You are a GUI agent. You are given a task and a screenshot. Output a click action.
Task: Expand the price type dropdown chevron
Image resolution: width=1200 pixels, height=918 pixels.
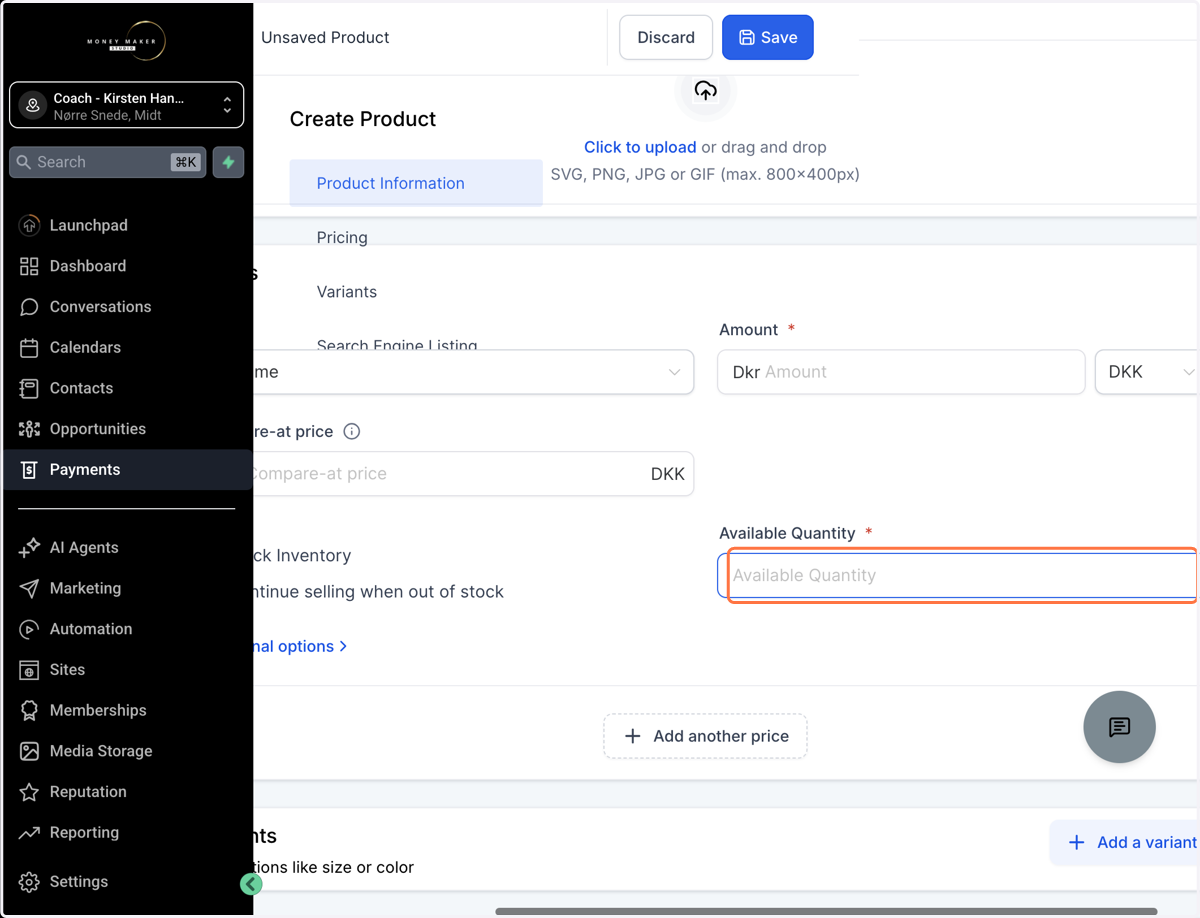[674, 372]
